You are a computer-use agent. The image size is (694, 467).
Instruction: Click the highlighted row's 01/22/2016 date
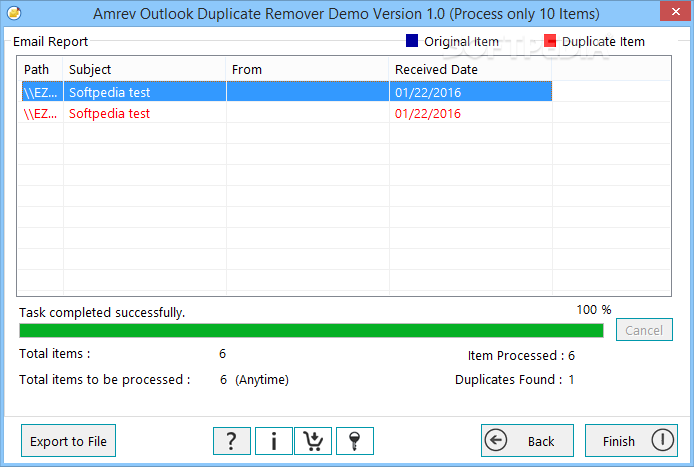(x=428, y=93)
